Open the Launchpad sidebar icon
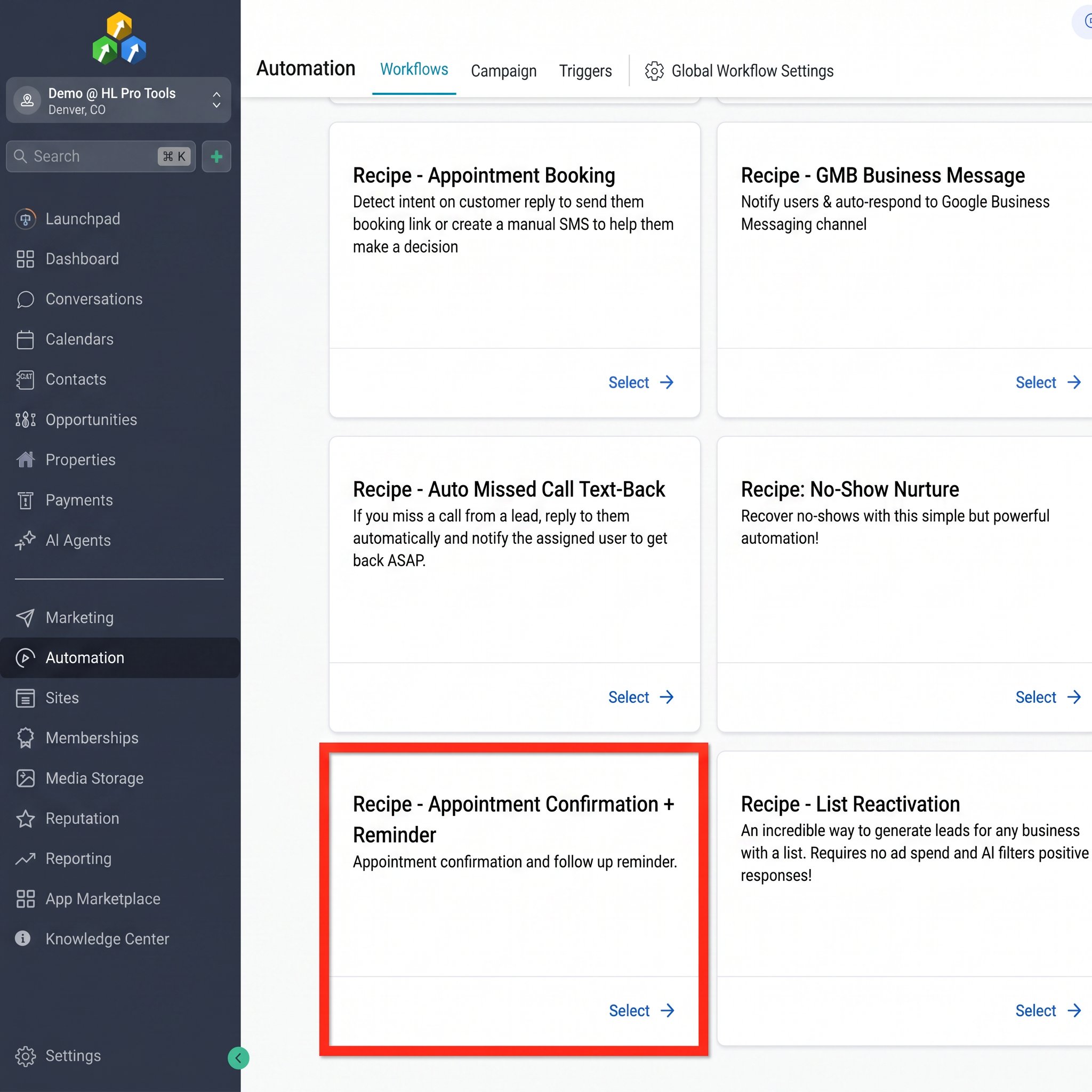 pyautogui.click(x=26, y=219)
